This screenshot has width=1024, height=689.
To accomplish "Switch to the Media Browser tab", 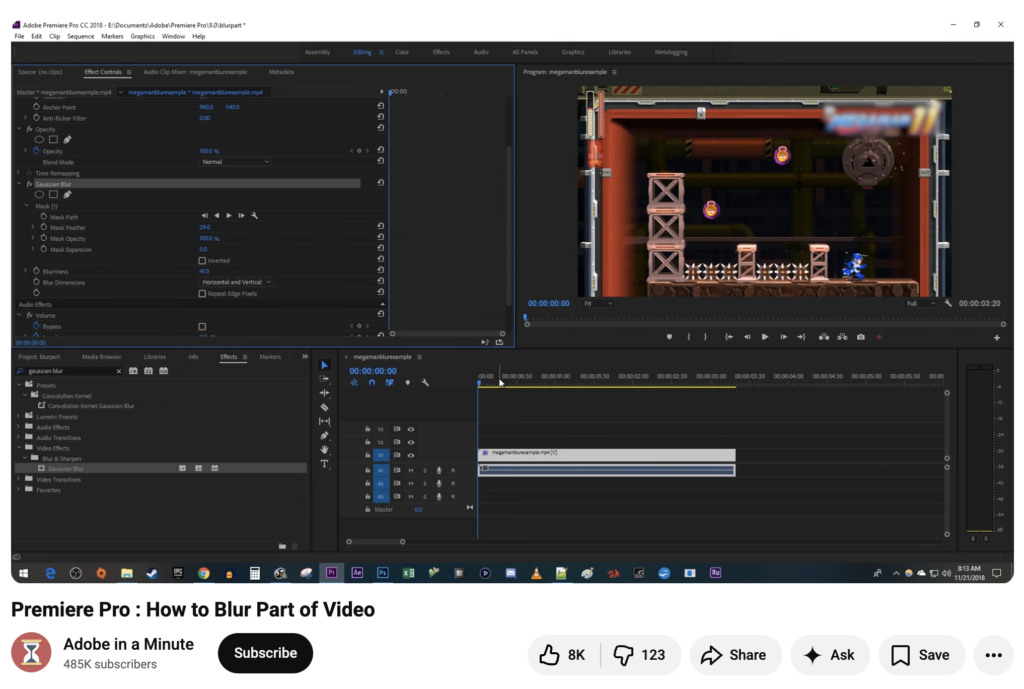I will [101, 357].
